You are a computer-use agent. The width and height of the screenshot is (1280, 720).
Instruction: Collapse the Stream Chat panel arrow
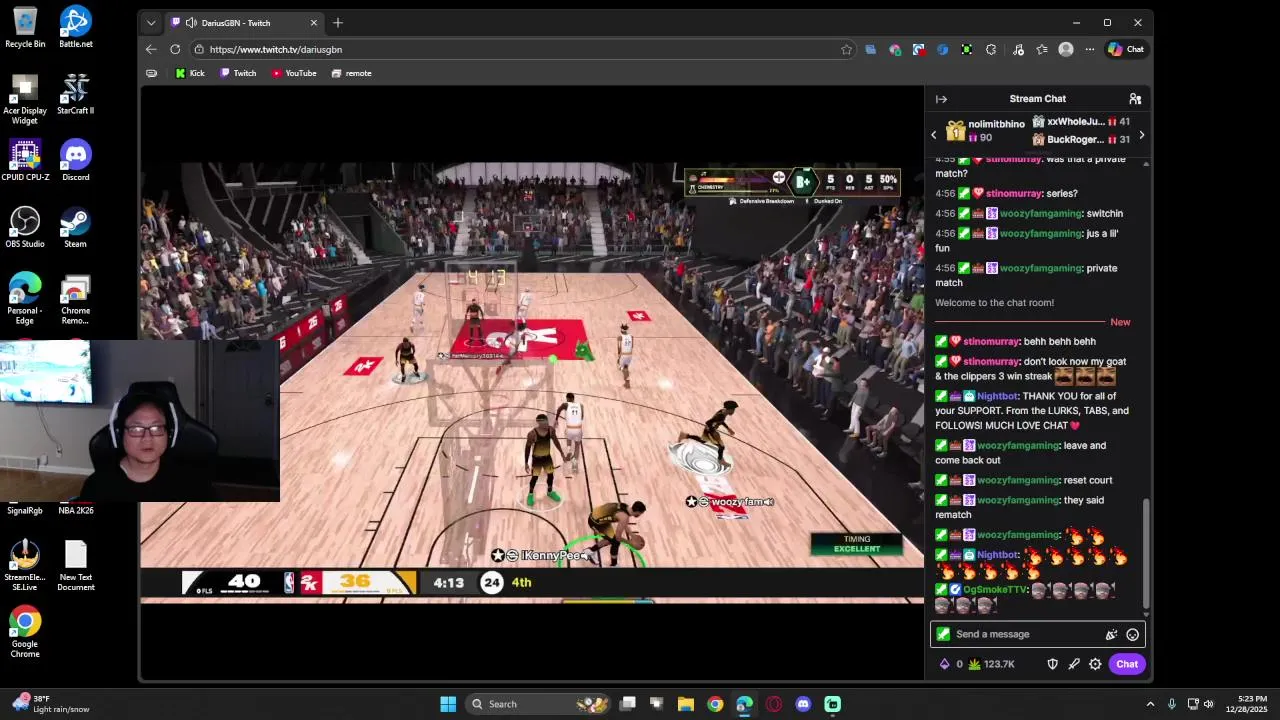point(941,99)
